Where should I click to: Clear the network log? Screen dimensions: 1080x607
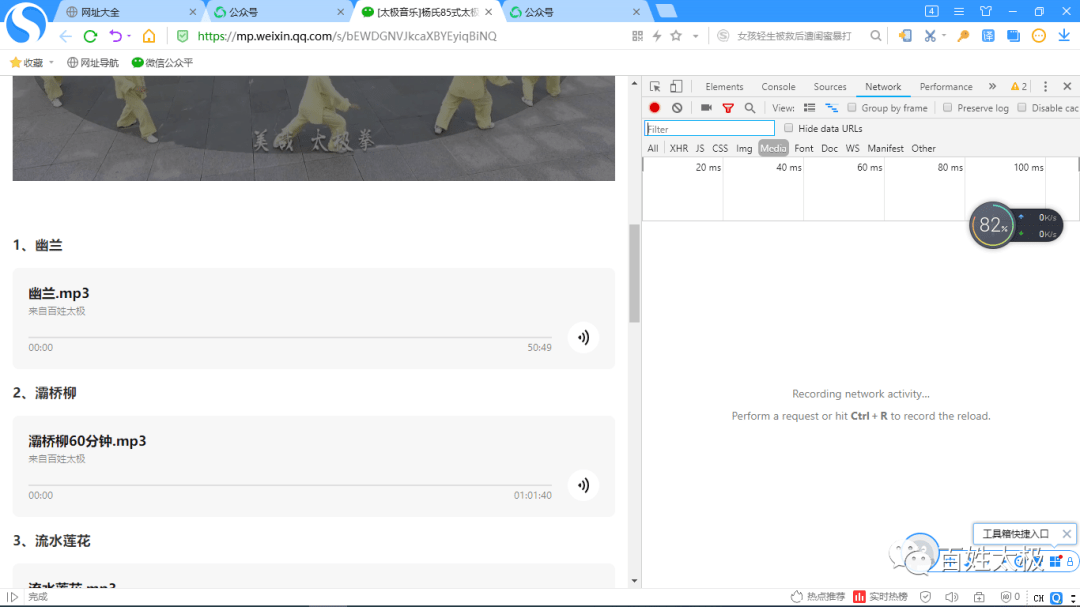tap(677, 108)
